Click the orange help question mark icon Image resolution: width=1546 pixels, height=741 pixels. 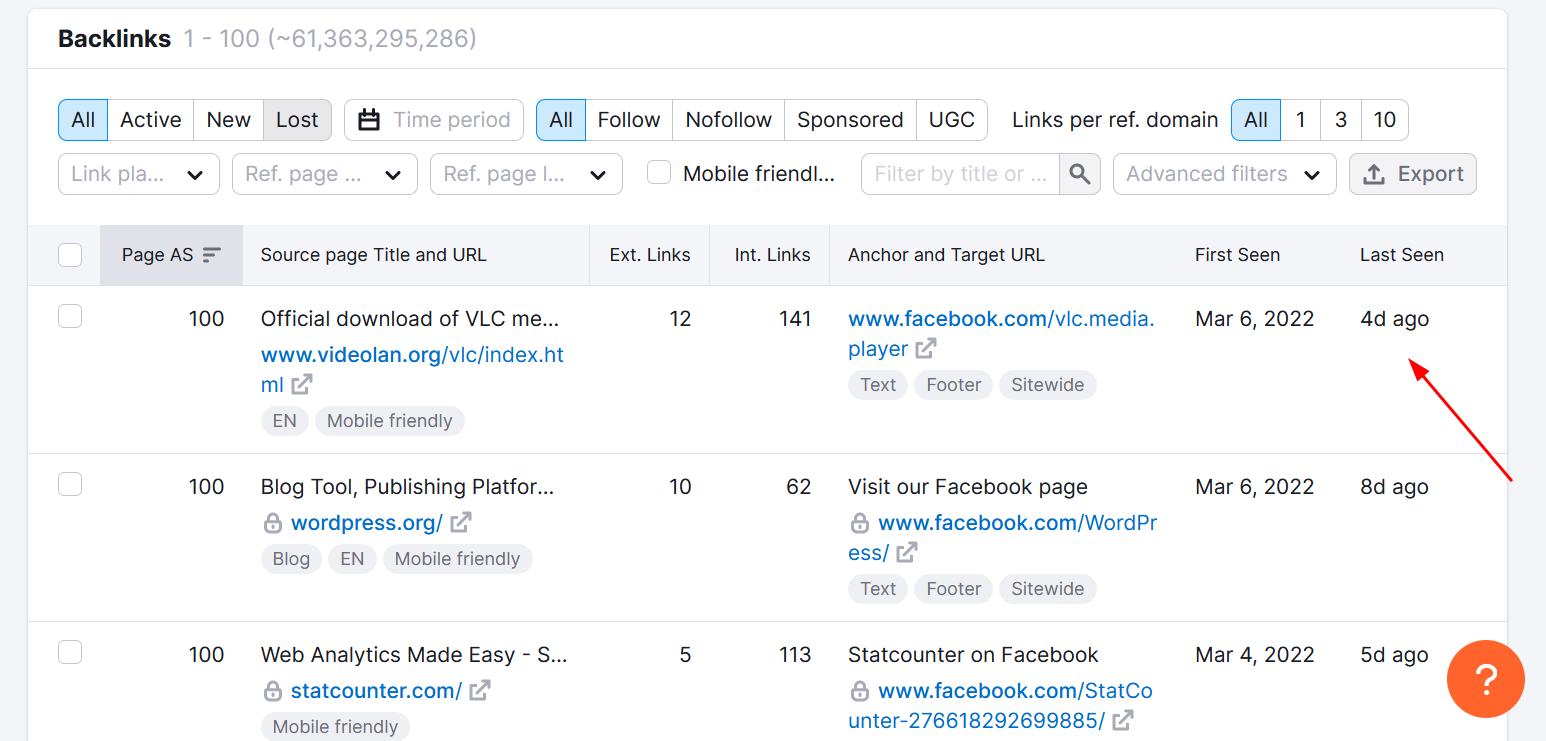tap(1485, 679)
